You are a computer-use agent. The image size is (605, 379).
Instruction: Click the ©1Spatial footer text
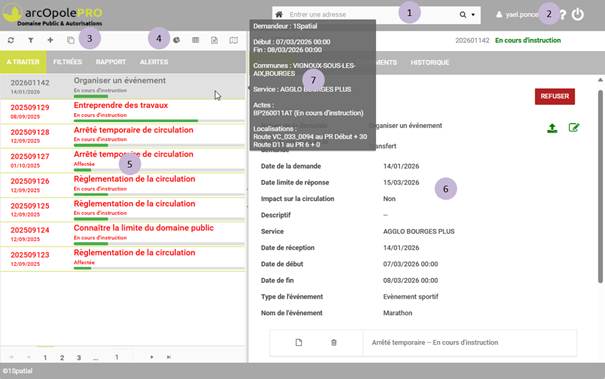tap(17, 371)
